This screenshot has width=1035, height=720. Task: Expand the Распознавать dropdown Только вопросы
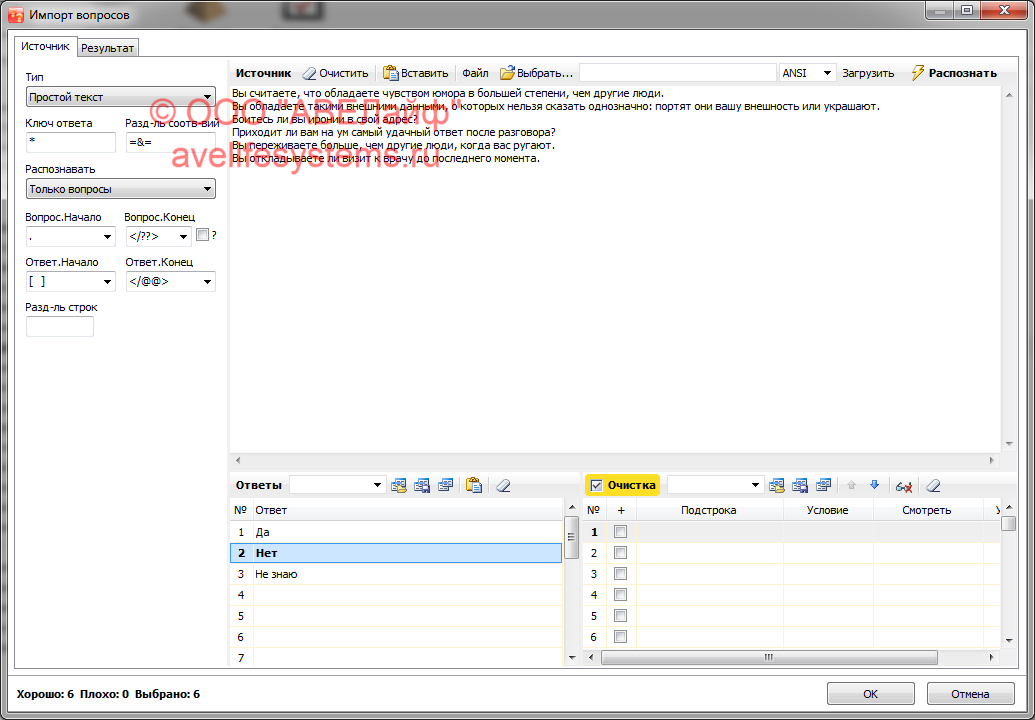(x=120, y=189)
